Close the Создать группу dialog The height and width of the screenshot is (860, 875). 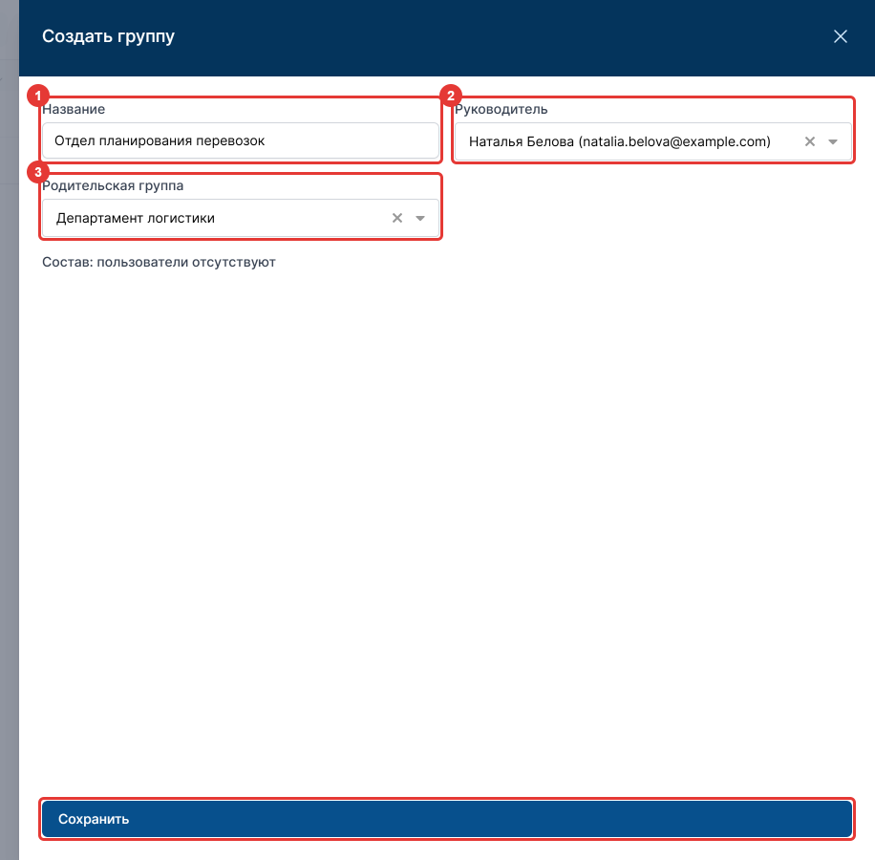pyautogui.click(x=840, y=37)
